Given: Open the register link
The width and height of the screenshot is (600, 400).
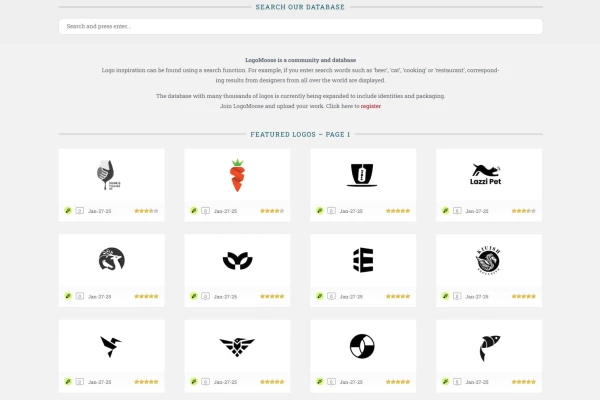Looking at the screenshot, I should pos(370,106).
